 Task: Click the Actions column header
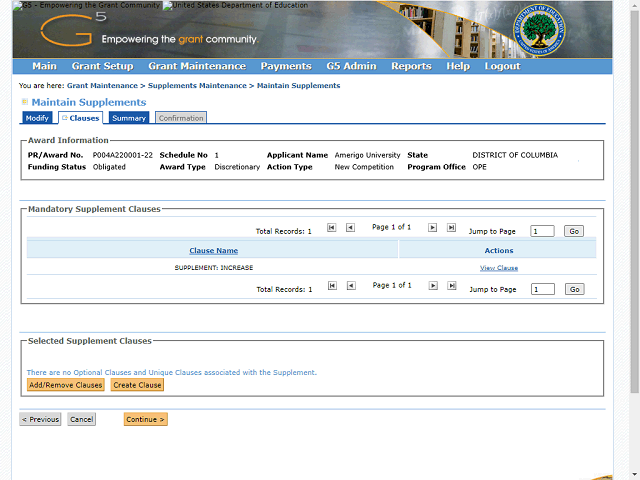pyautogui.click(x=499, y=251)
